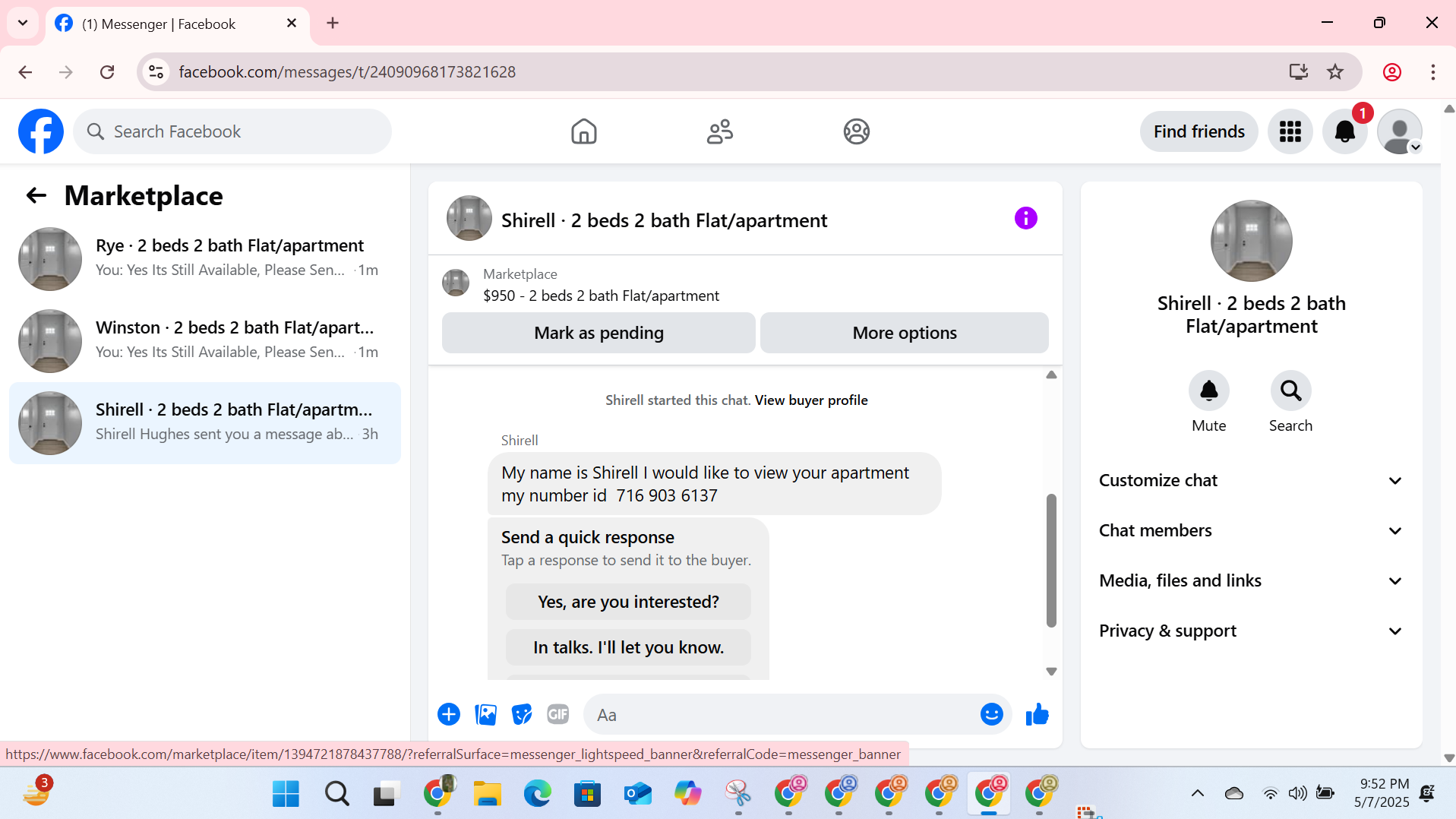
Task: Go back to previous browser page
Action: (25, 72)
